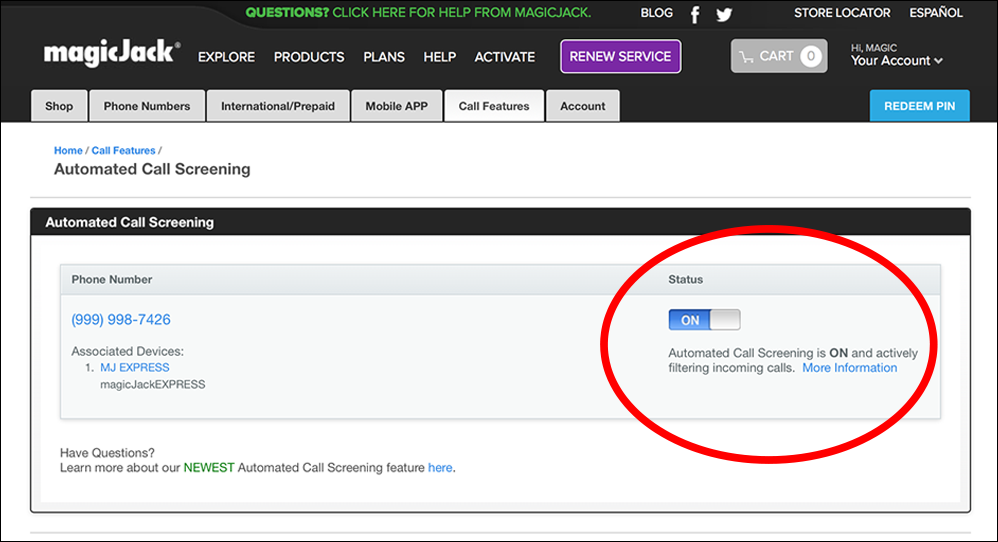Open the More Information link
The width and height of the screenshot is (998, 542).
pyautogui.click(x=849, y=368)
